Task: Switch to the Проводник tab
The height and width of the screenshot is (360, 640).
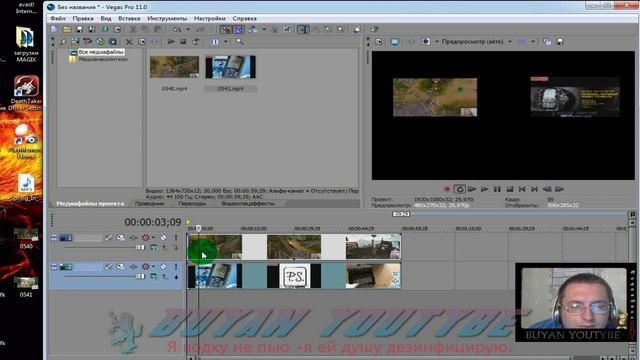Action: (149, 203)
